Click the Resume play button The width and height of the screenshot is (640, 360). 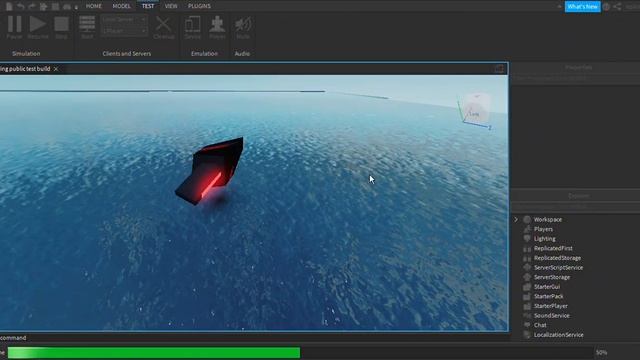[x=38, y=27]
